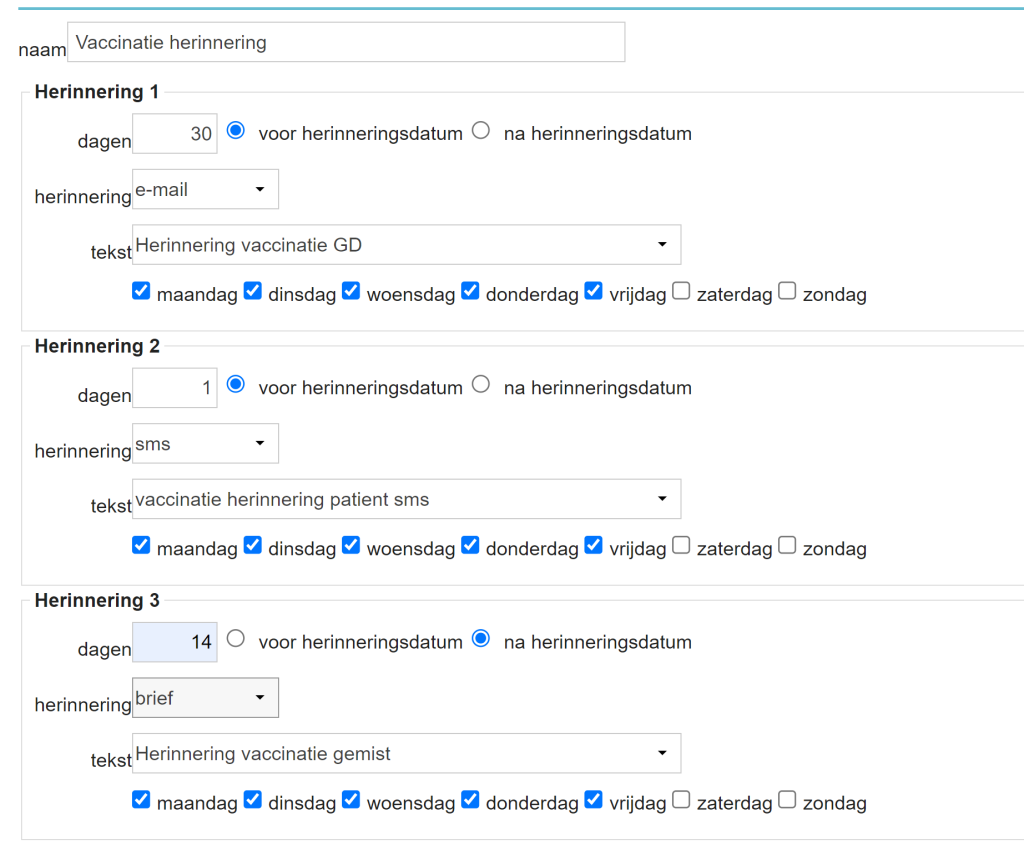
Task: Open the e-mail herinnering dropdown
Action: 205,189
